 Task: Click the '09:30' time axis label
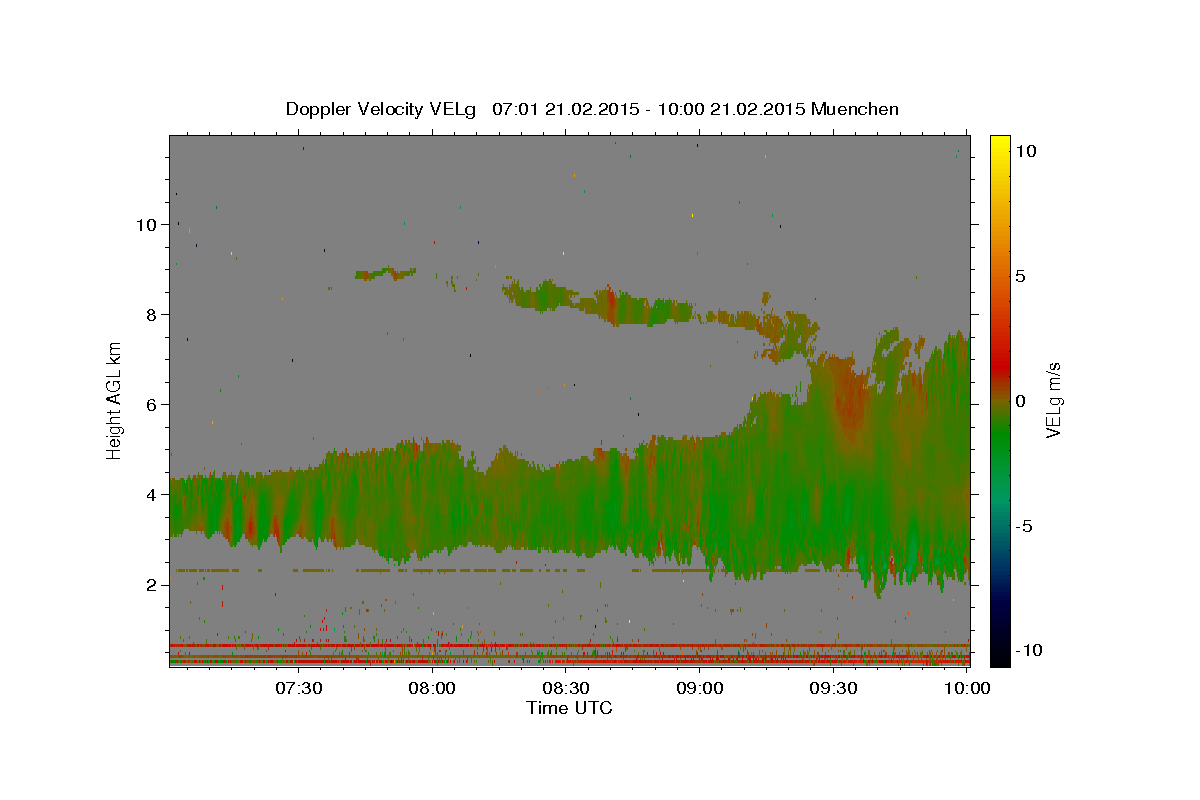tap(833, 688)
